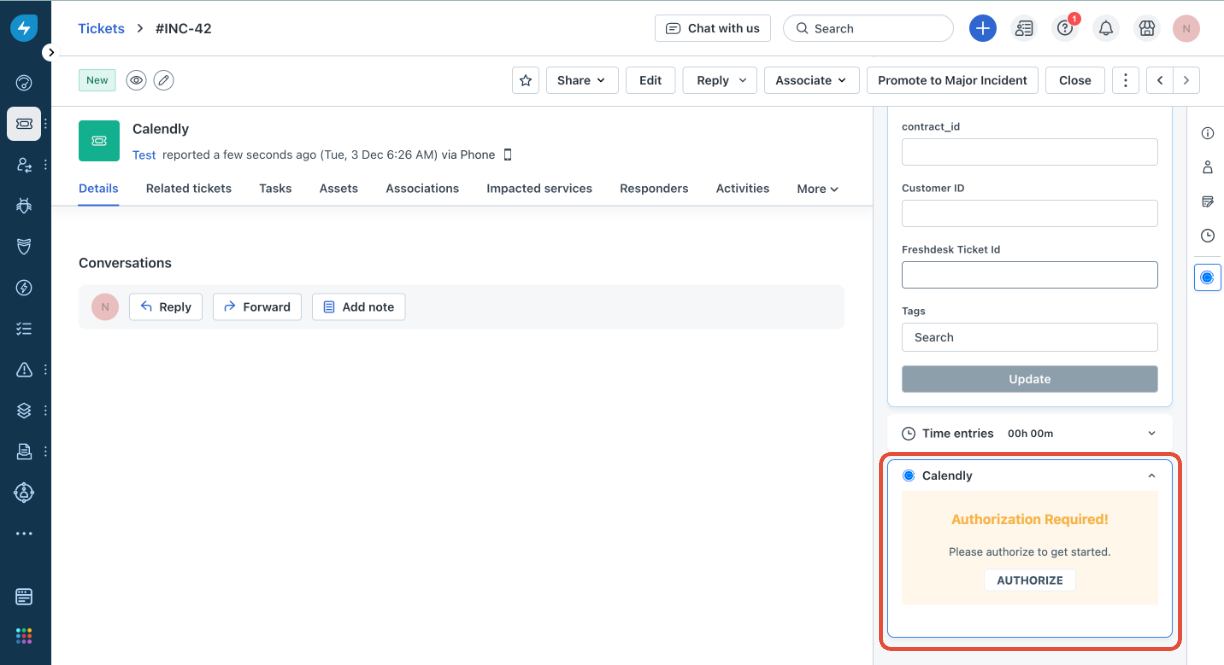Click Reply in Conversations
The image size is (1224, 665).
tap(166, 307)
